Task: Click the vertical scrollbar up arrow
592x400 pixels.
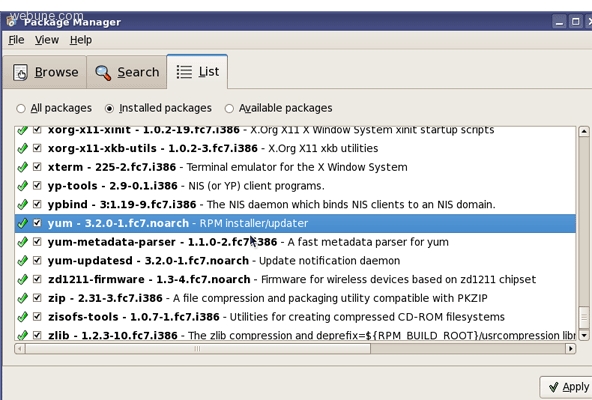Action: coord(584,131)
